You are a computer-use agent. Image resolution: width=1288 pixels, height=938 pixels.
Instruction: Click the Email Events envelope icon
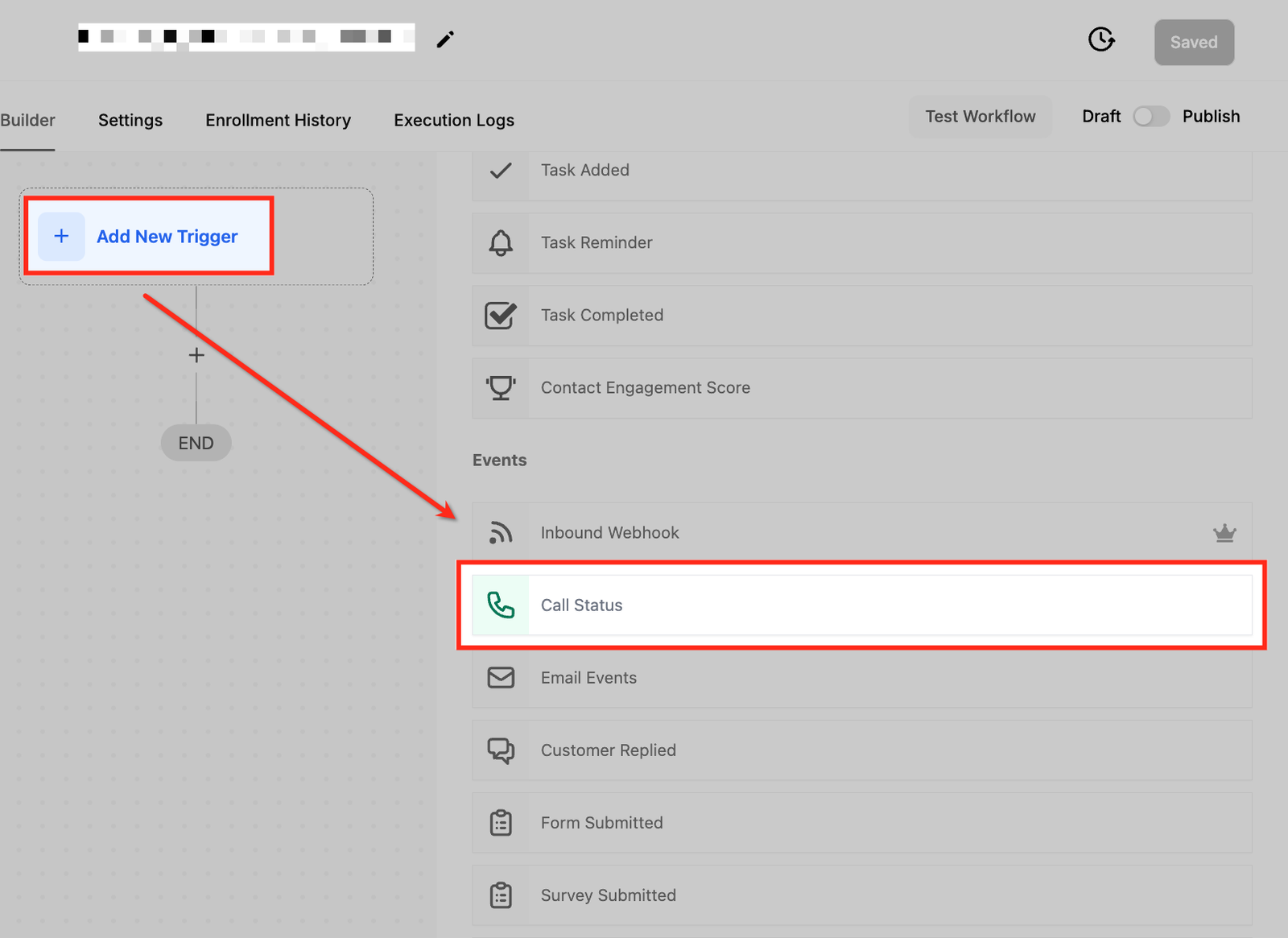501,678
